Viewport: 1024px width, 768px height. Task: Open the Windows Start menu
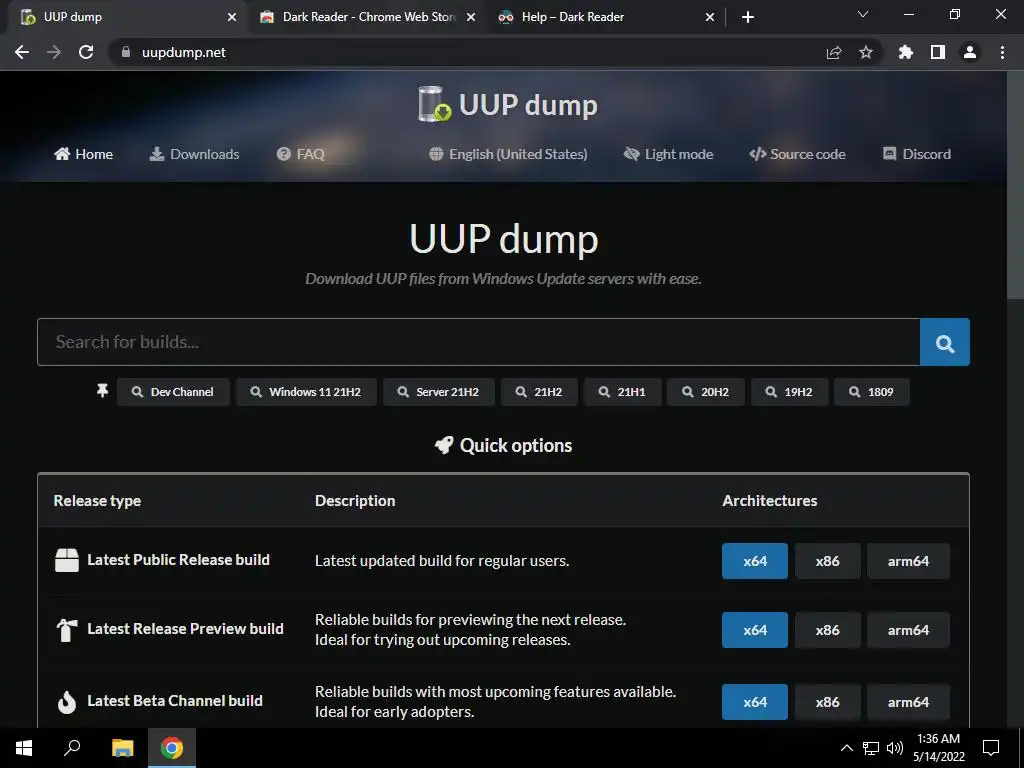(x=24, y=748)
